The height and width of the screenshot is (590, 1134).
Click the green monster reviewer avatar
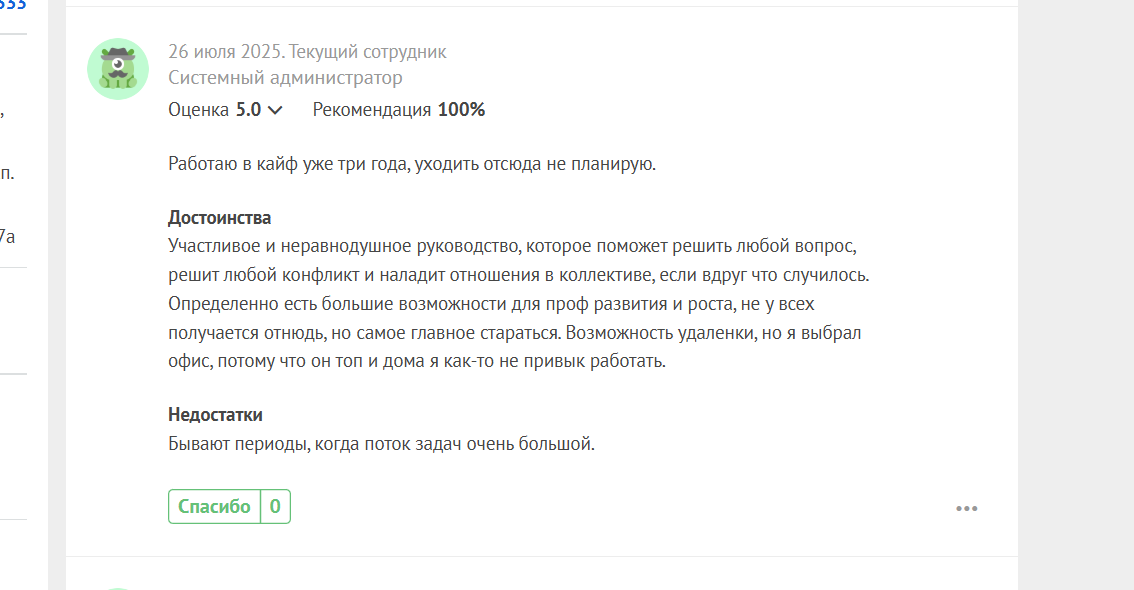tap(118, 69)
